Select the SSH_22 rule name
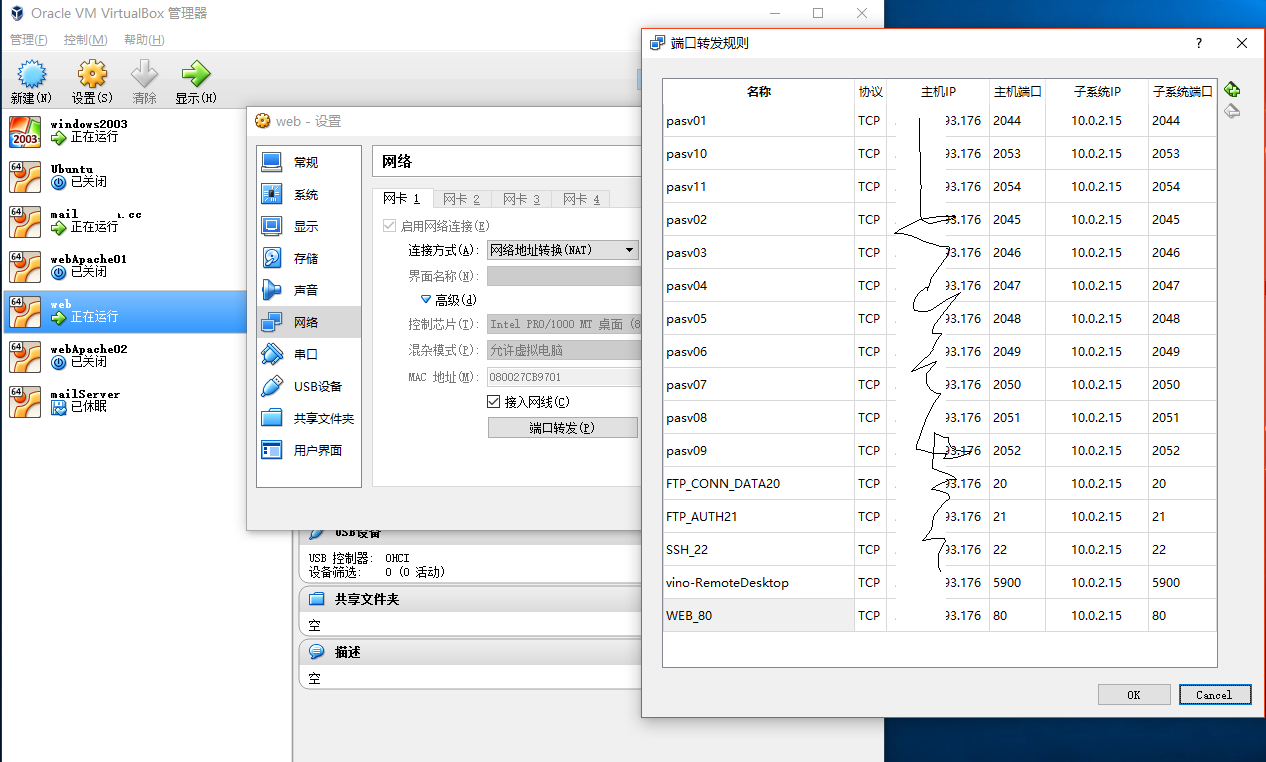This screenshot has height=762, width=1266. point(759,550)
